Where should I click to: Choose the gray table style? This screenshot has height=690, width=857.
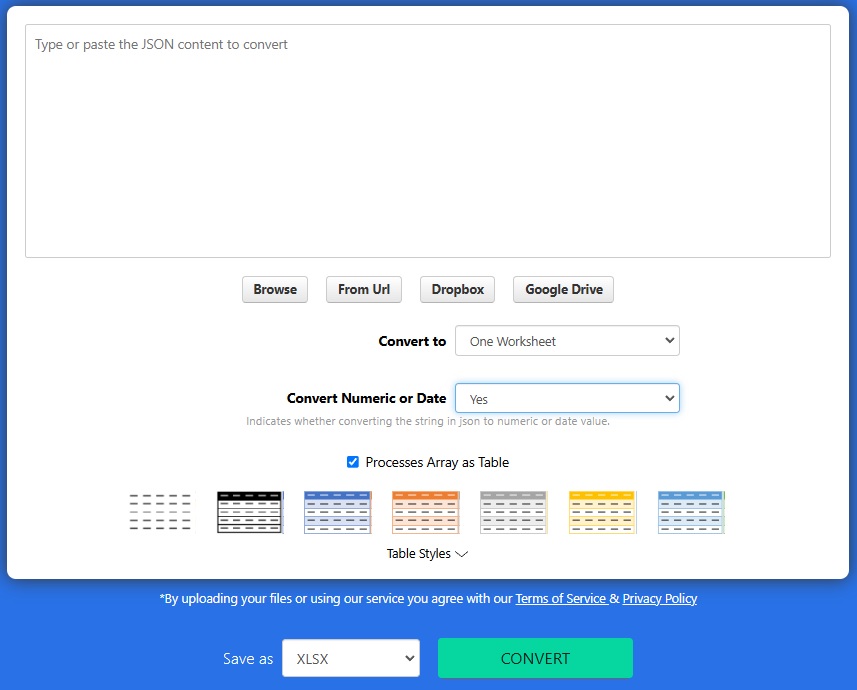pos(514,512)
